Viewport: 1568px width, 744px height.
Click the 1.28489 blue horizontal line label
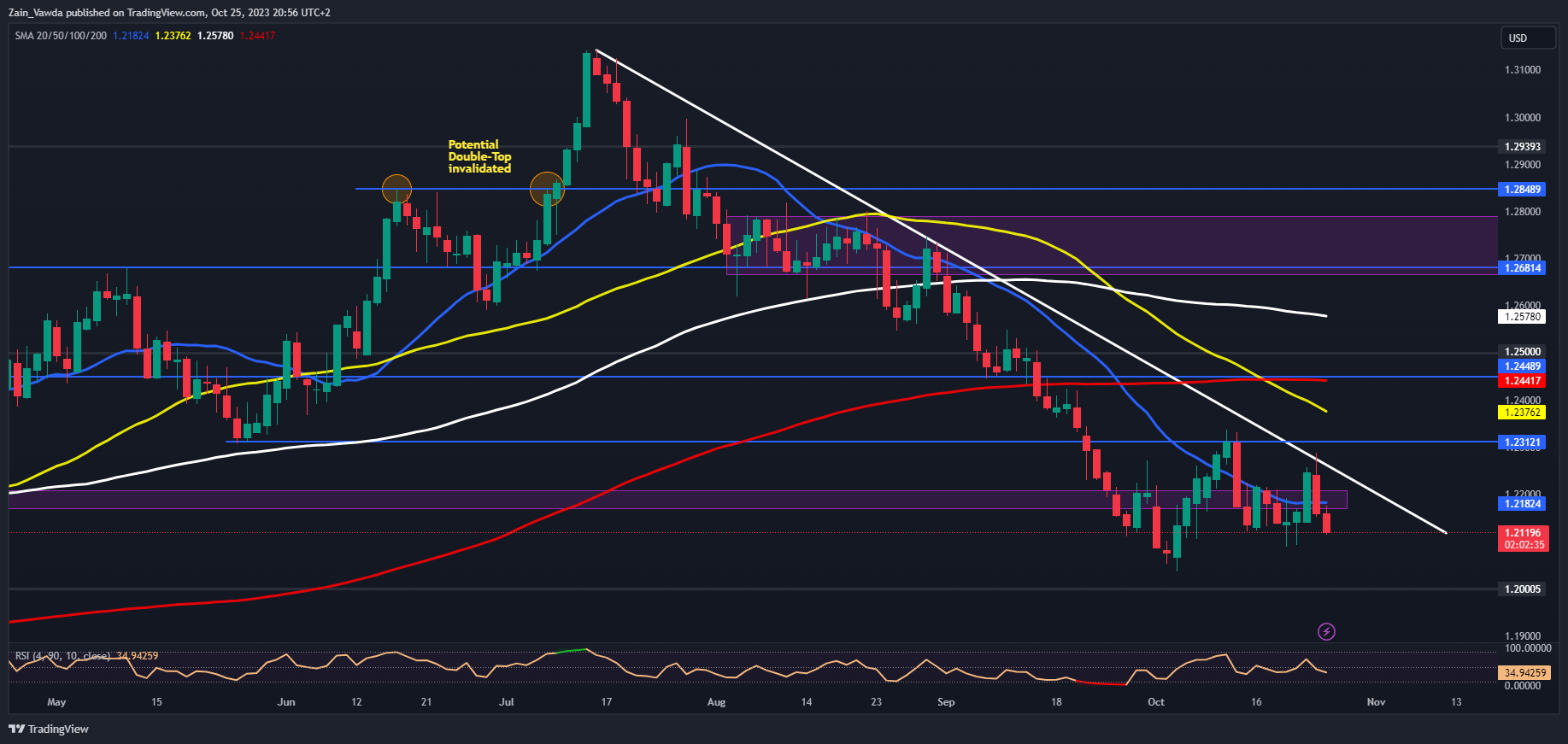pyautogui.click(x=1523, y=190)
